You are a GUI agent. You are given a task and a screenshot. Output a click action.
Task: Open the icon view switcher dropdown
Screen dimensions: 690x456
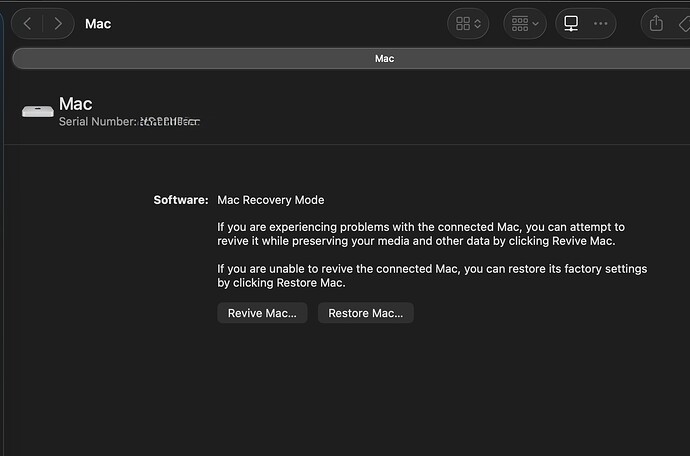point(468,24)
